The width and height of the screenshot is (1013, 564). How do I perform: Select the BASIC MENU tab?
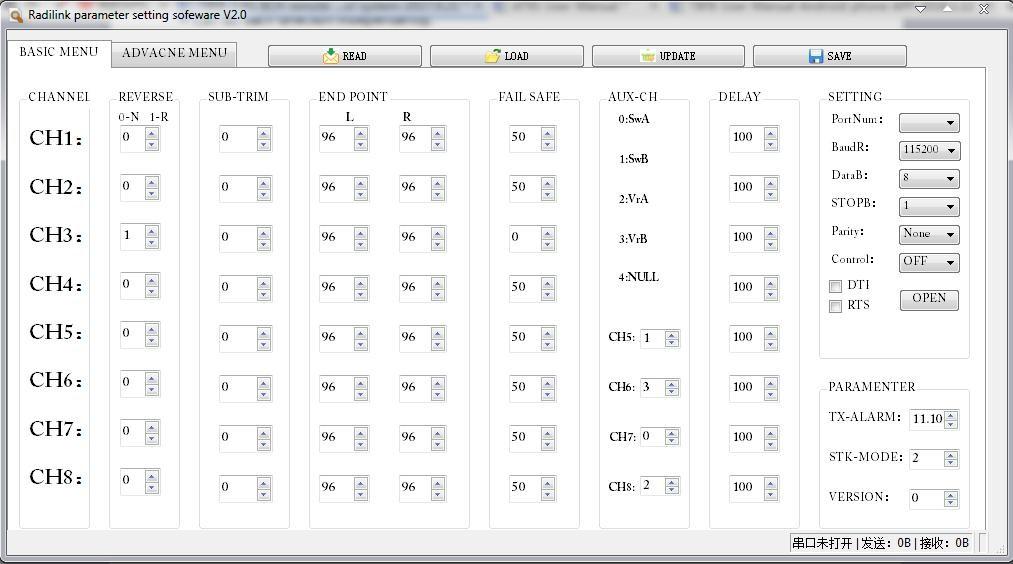(x=59, y=52)
